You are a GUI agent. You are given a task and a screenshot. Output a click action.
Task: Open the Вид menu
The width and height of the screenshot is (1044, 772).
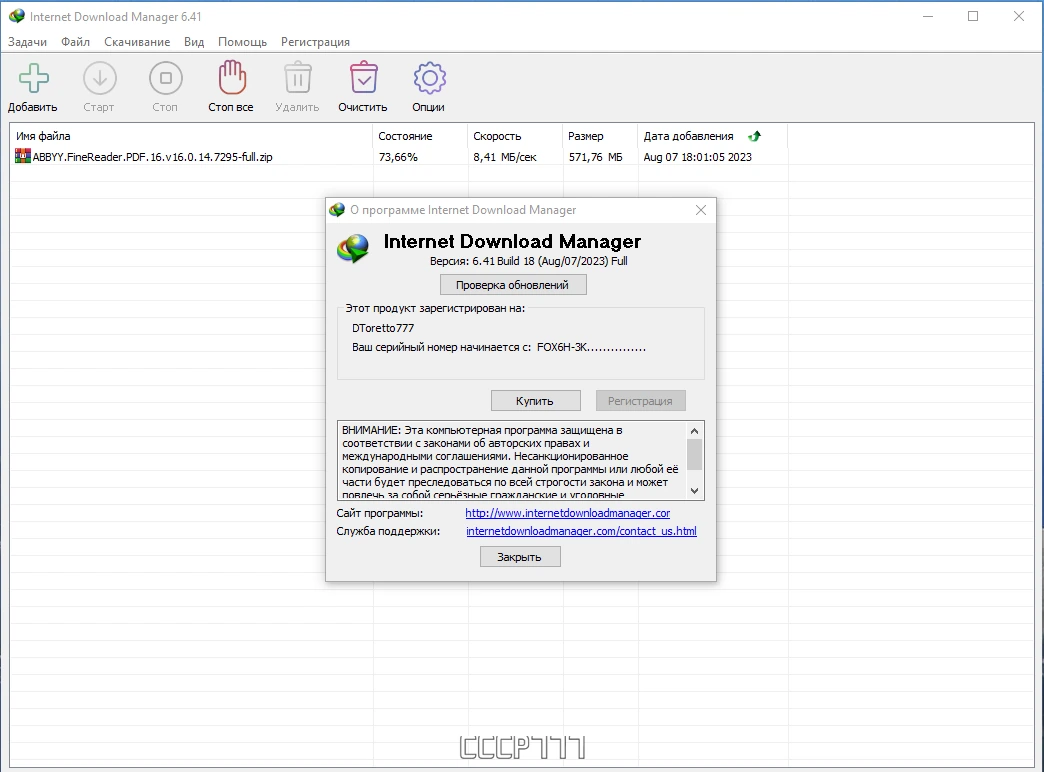tap(194, 42)
